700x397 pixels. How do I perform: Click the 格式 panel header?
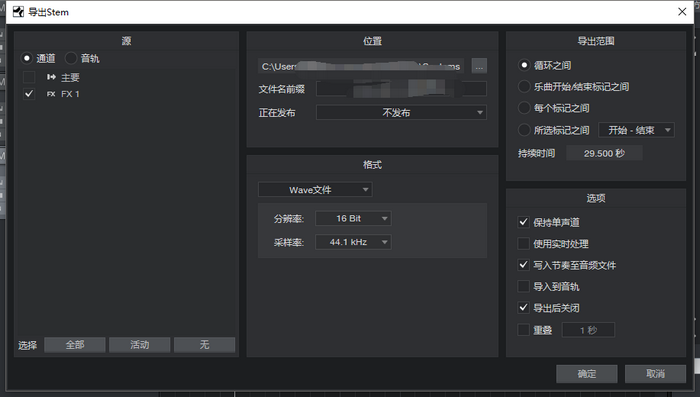[372, 165]
